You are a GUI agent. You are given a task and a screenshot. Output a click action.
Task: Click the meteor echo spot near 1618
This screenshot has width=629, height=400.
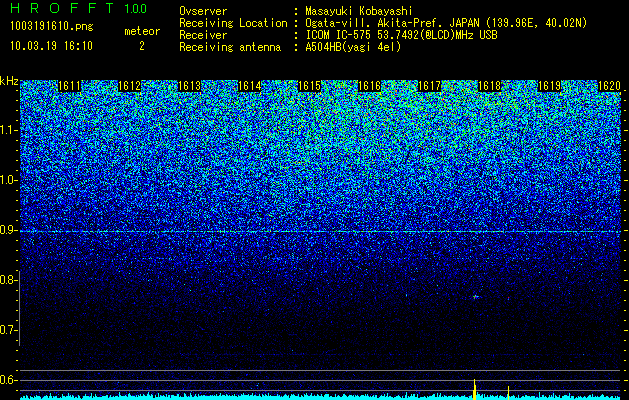(x=475, y=297)
